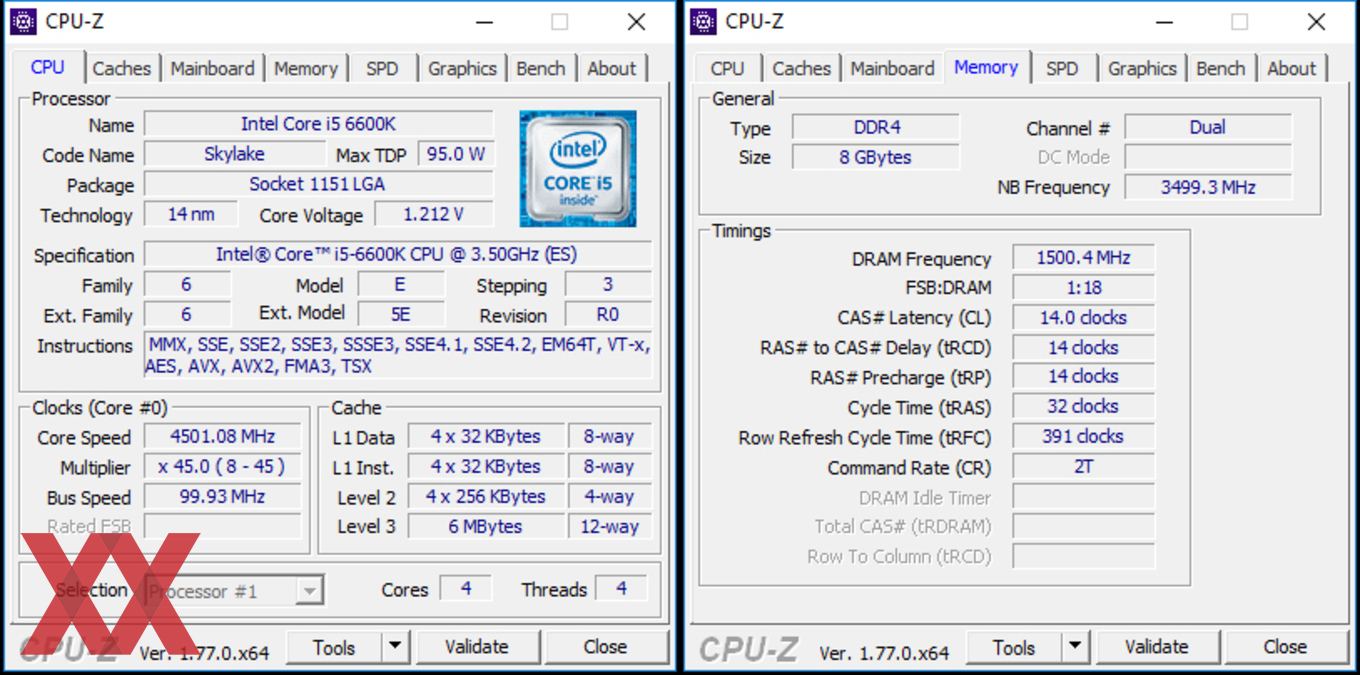Click Max TDP value 95.0 W

456,154
